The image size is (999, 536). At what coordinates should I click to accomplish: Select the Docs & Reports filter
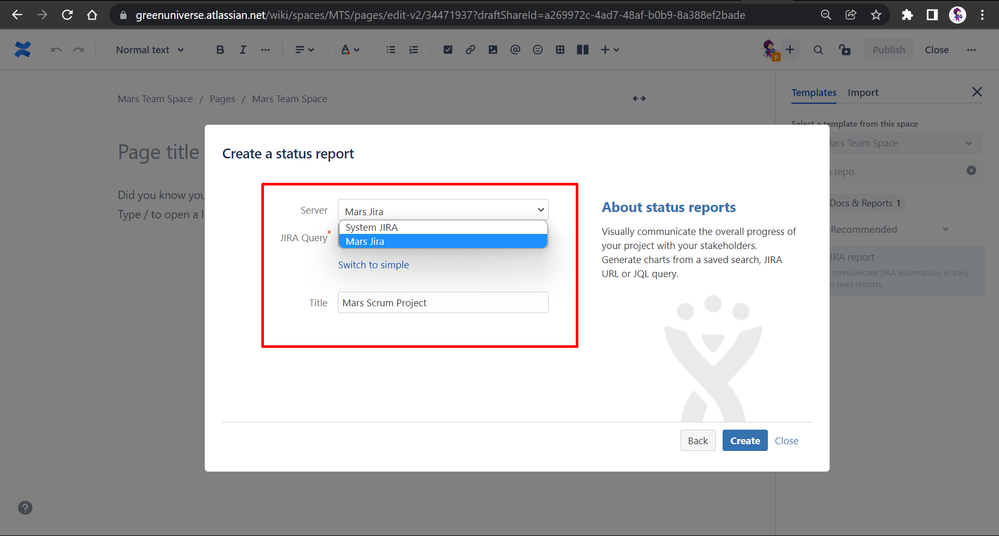865,203
